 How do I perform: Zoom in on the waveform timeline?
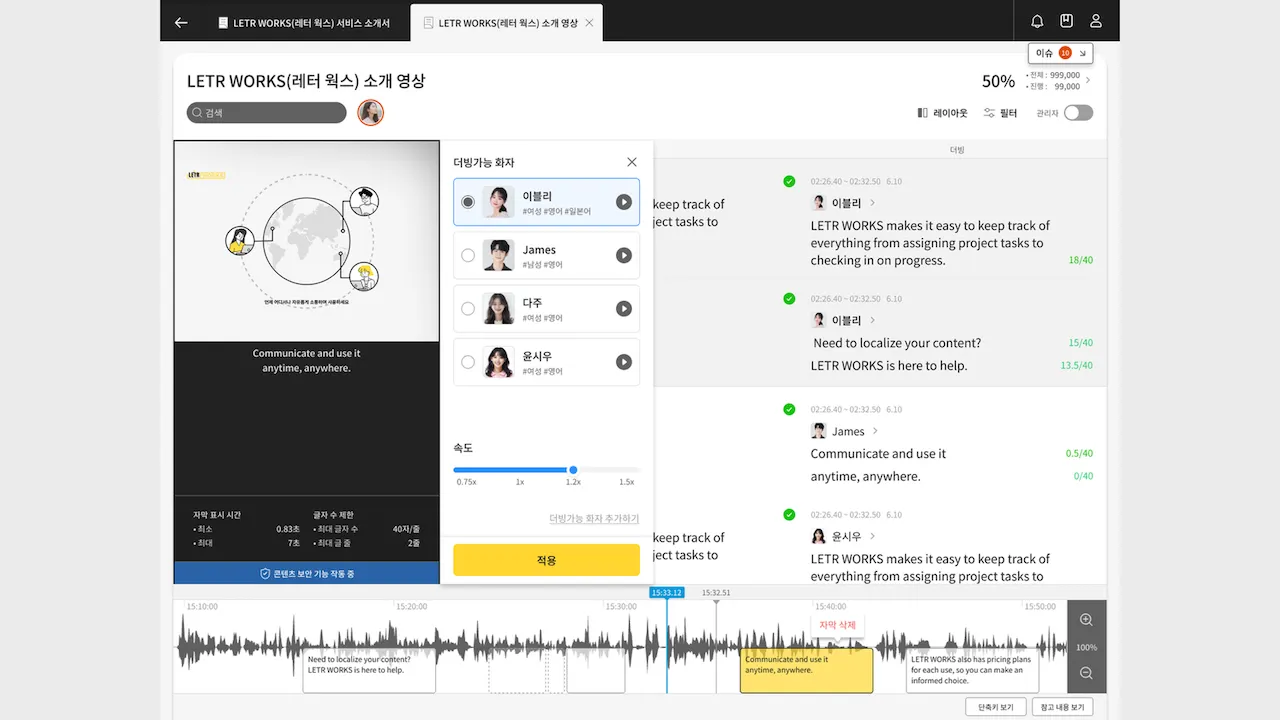1087,620
